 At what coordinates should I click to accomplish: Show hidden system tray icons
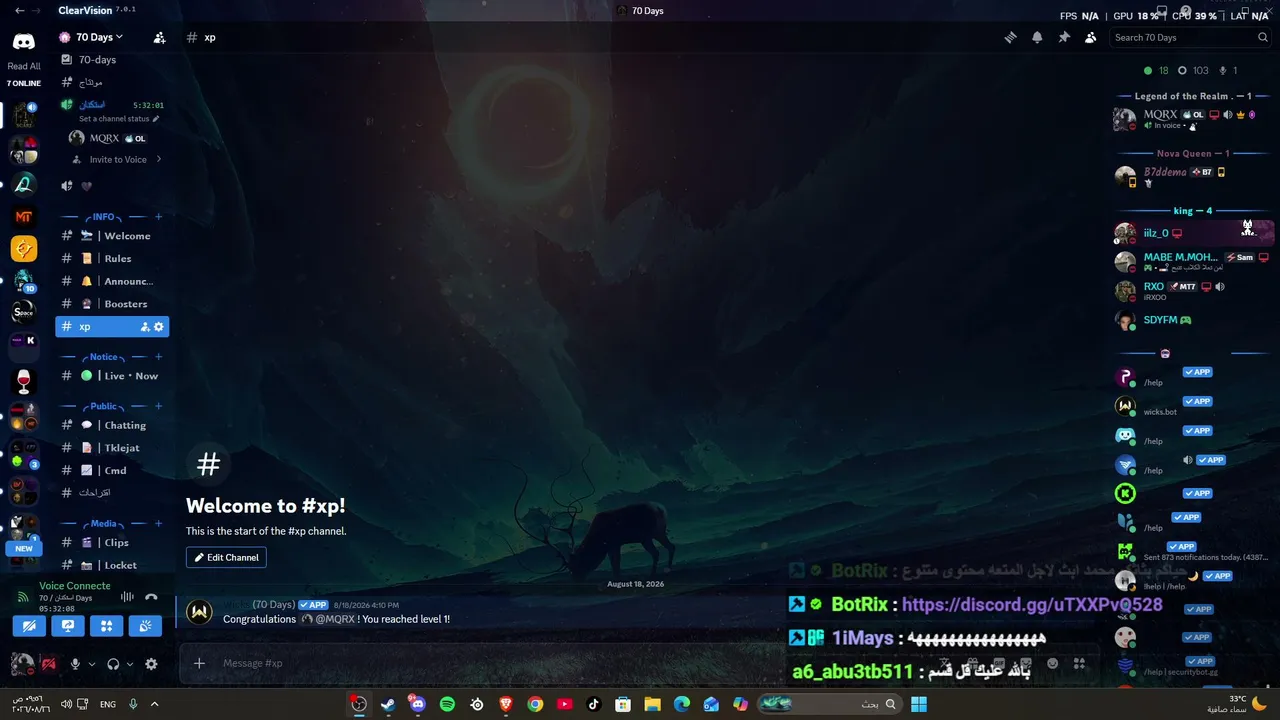click(x=154, y=704)
